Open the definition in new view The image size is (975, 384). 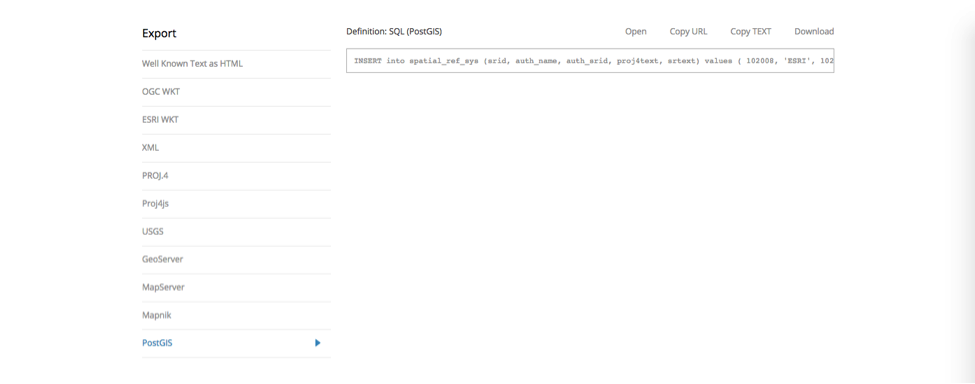coord(635,31)
